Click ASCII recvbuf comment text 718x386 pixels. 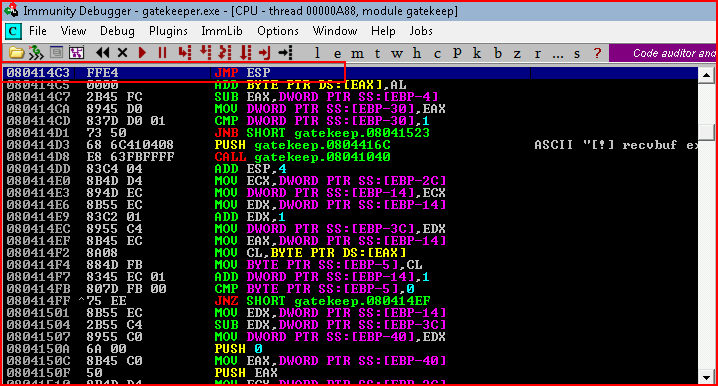616,145
